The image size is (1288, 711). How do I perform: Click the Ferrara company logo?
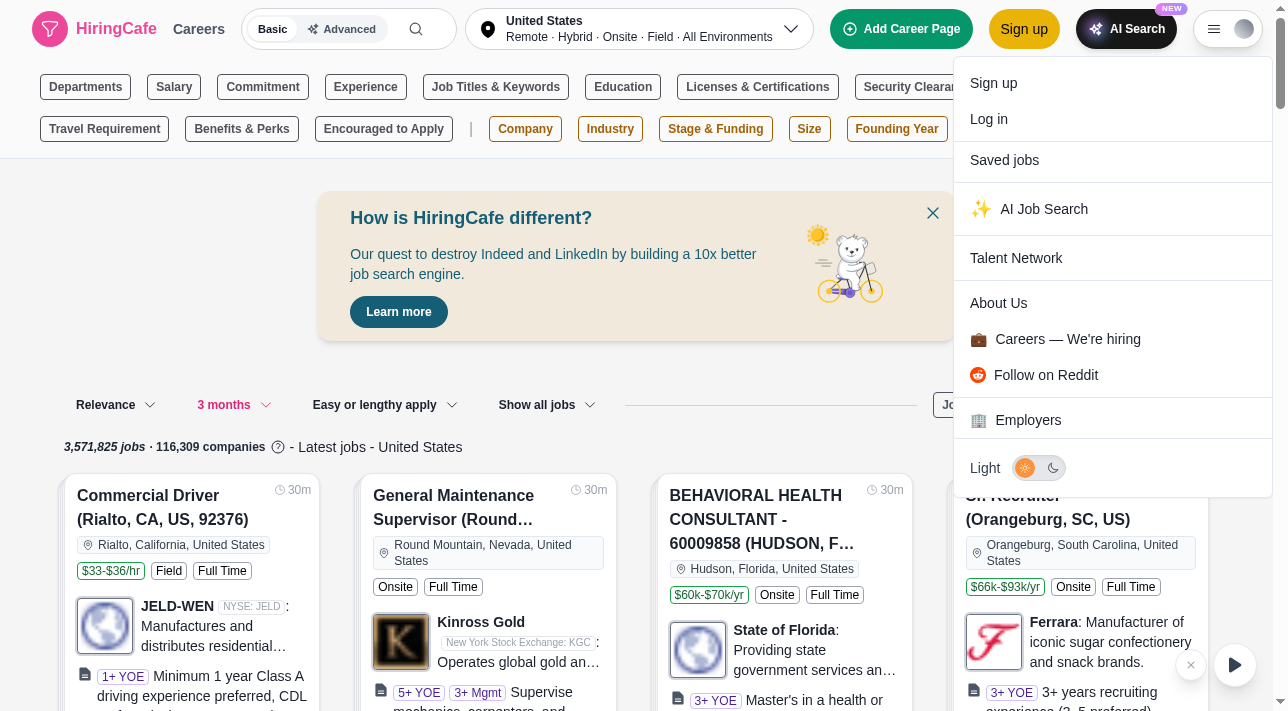[x=994, y=642]
